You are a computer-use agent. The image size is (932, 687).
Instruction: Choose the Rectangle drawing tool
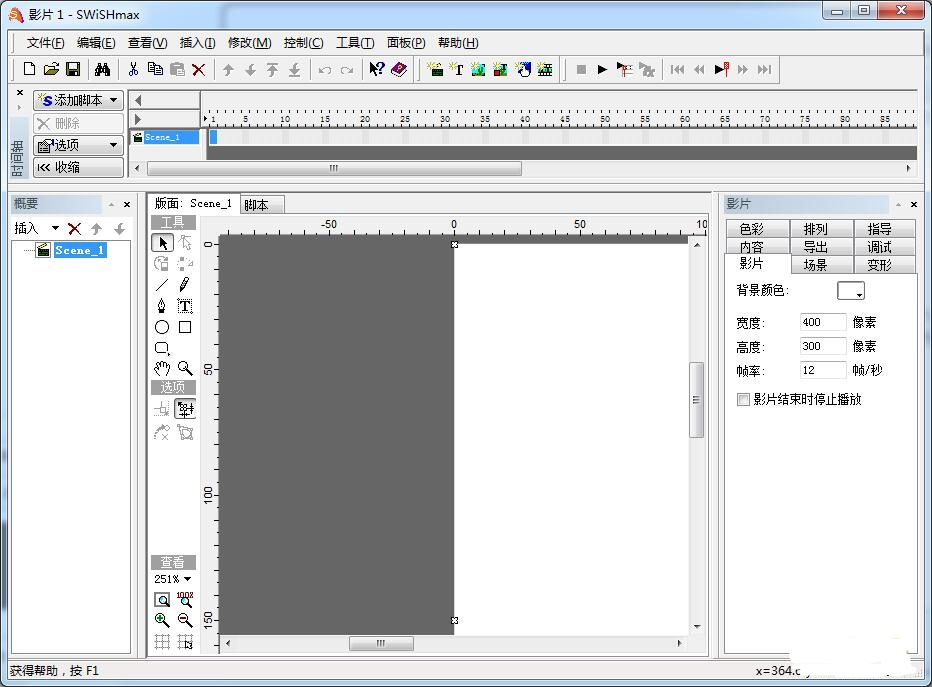pos(185,327)
